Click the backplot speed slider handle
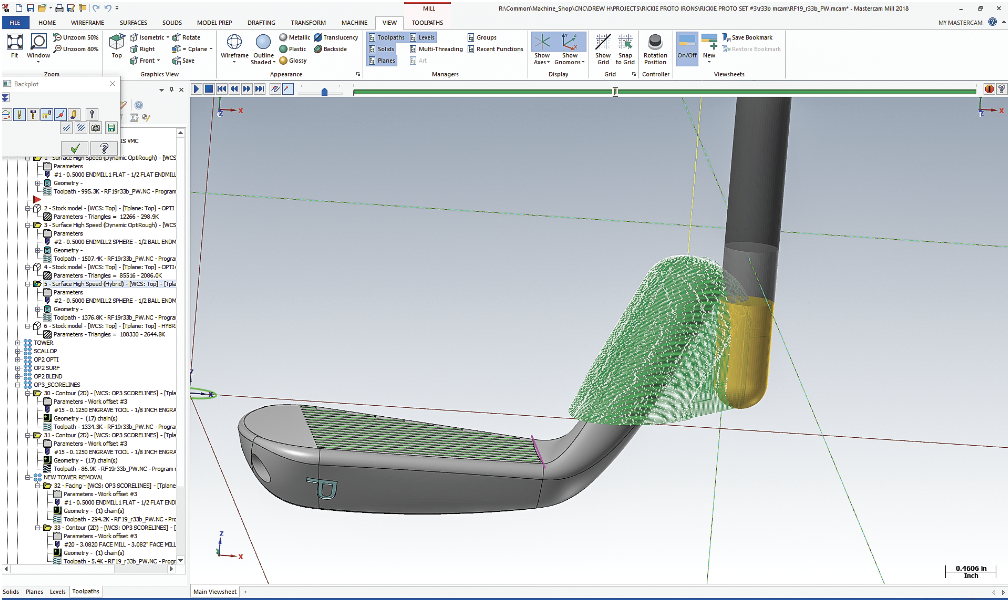The height and width of the screenshot is (600, 1008). [x=323, y=89]
